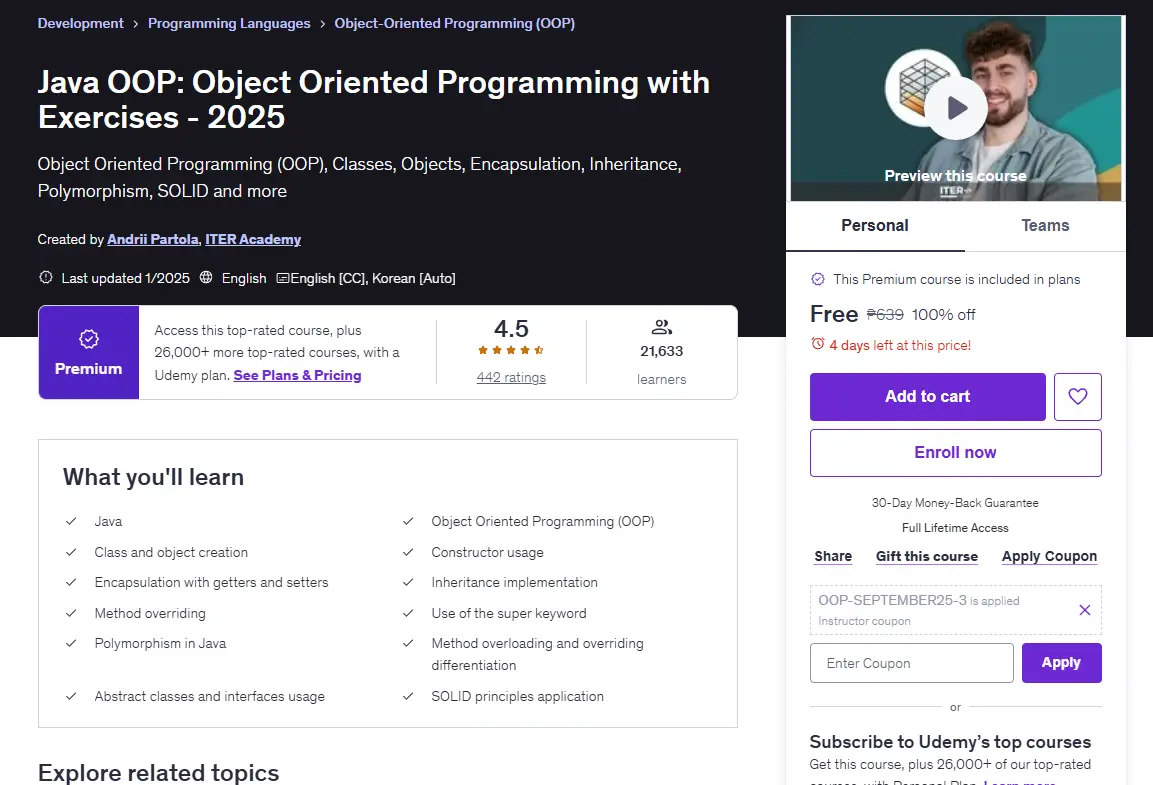Click the Enroll now button

point(955,453)
